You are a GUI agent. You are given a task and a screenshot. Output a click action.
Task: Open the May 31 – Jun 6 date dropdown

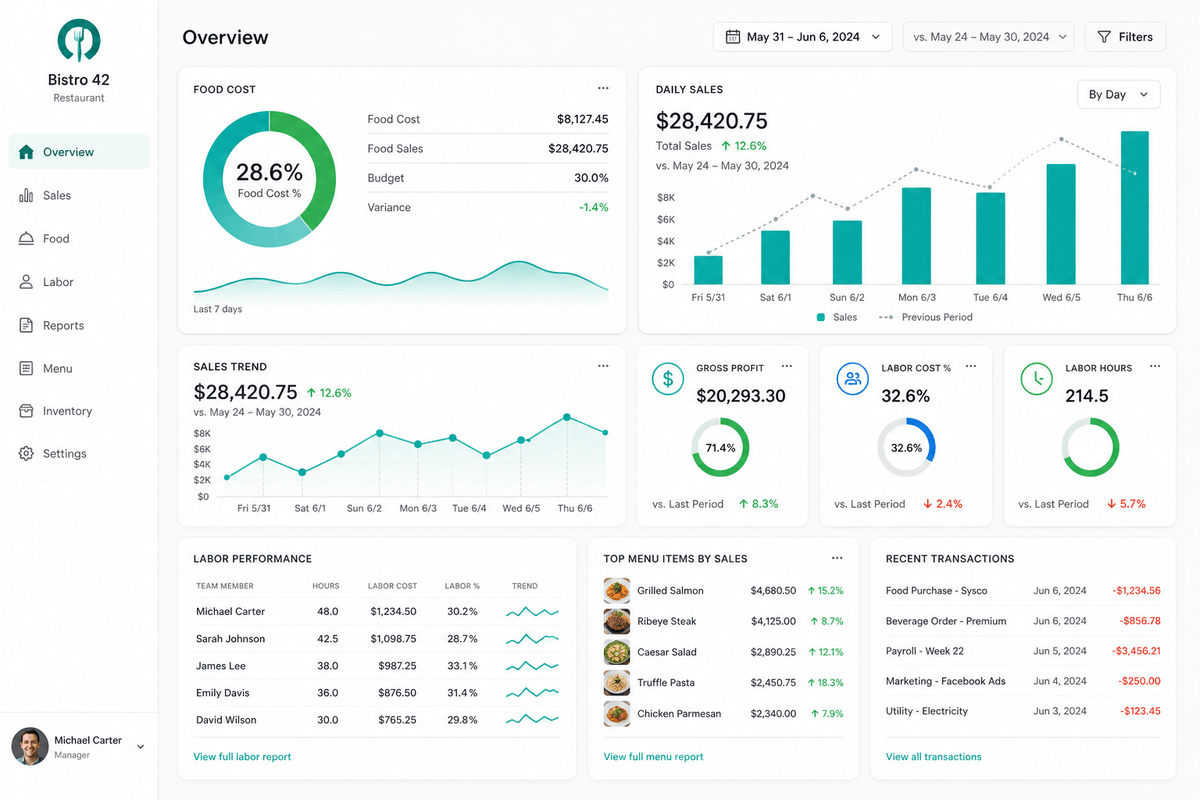(803, 37)
